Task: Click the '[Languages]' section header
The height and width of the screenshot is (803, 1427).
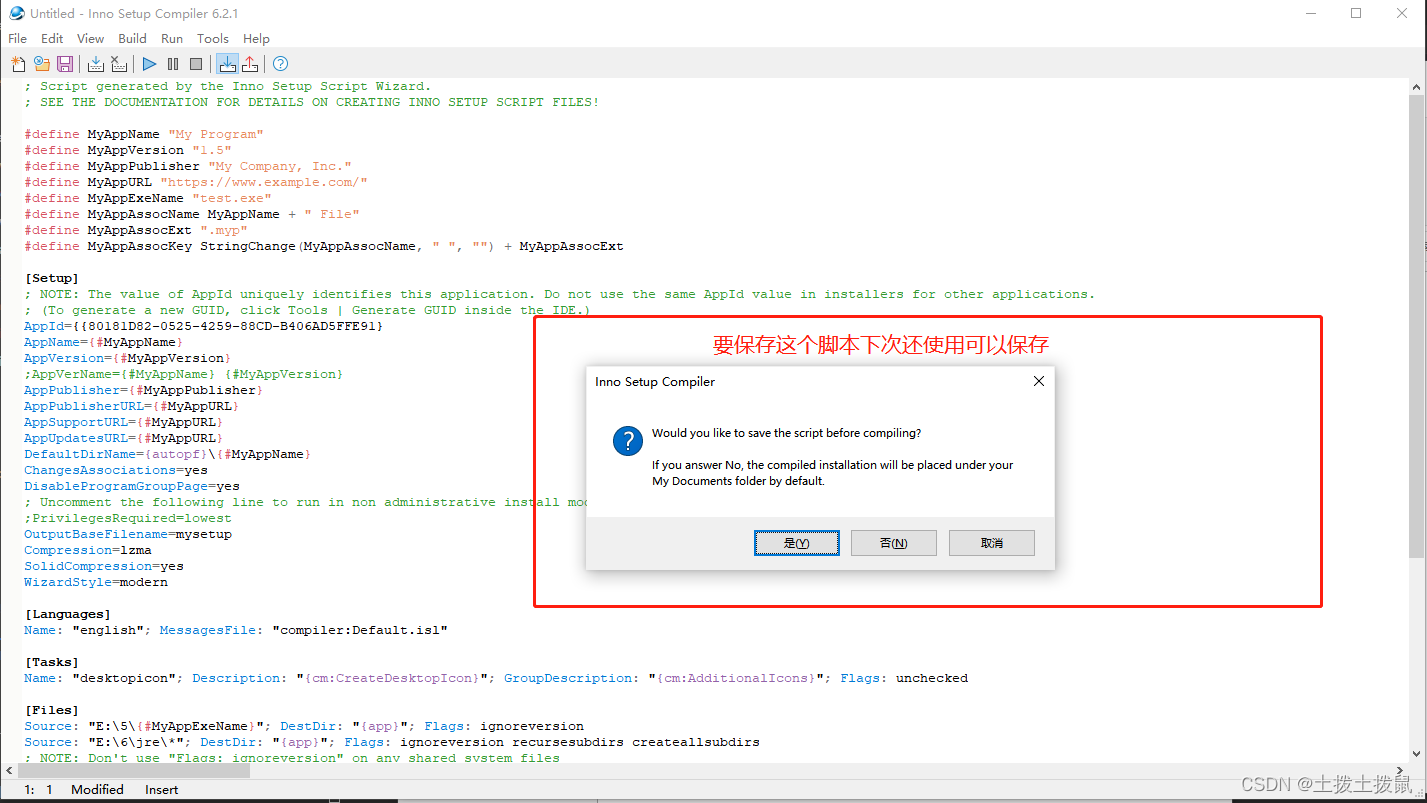Action: (68, 614)
